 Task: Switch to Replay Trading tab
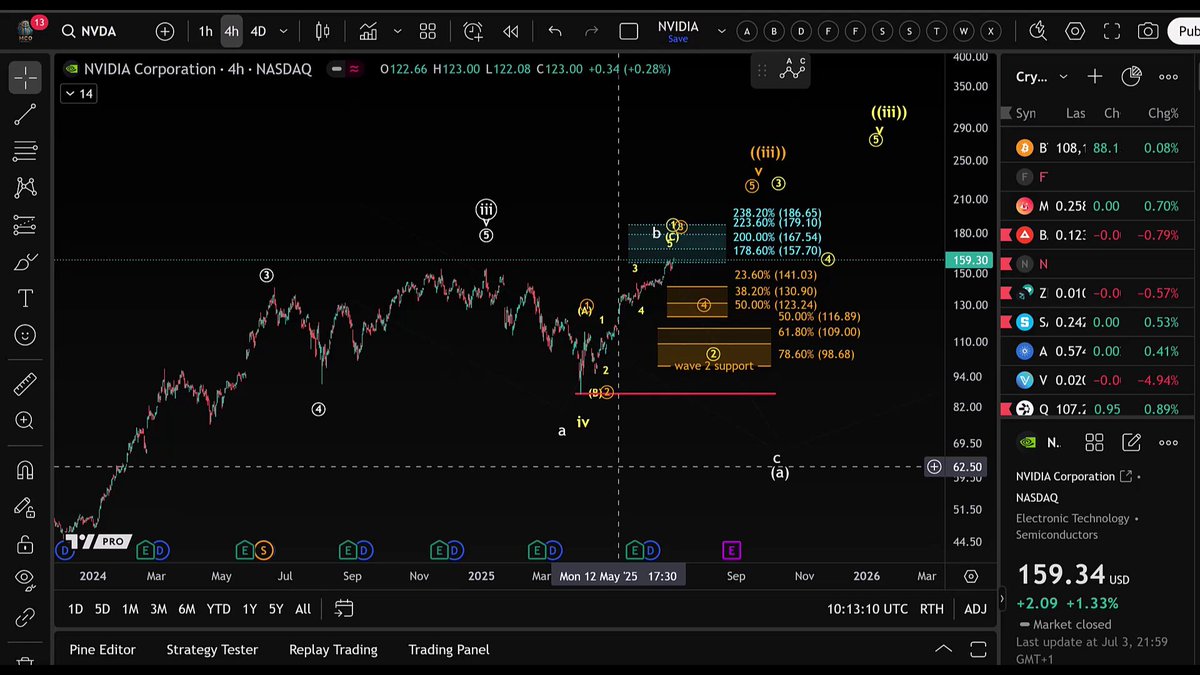point(333,649)
